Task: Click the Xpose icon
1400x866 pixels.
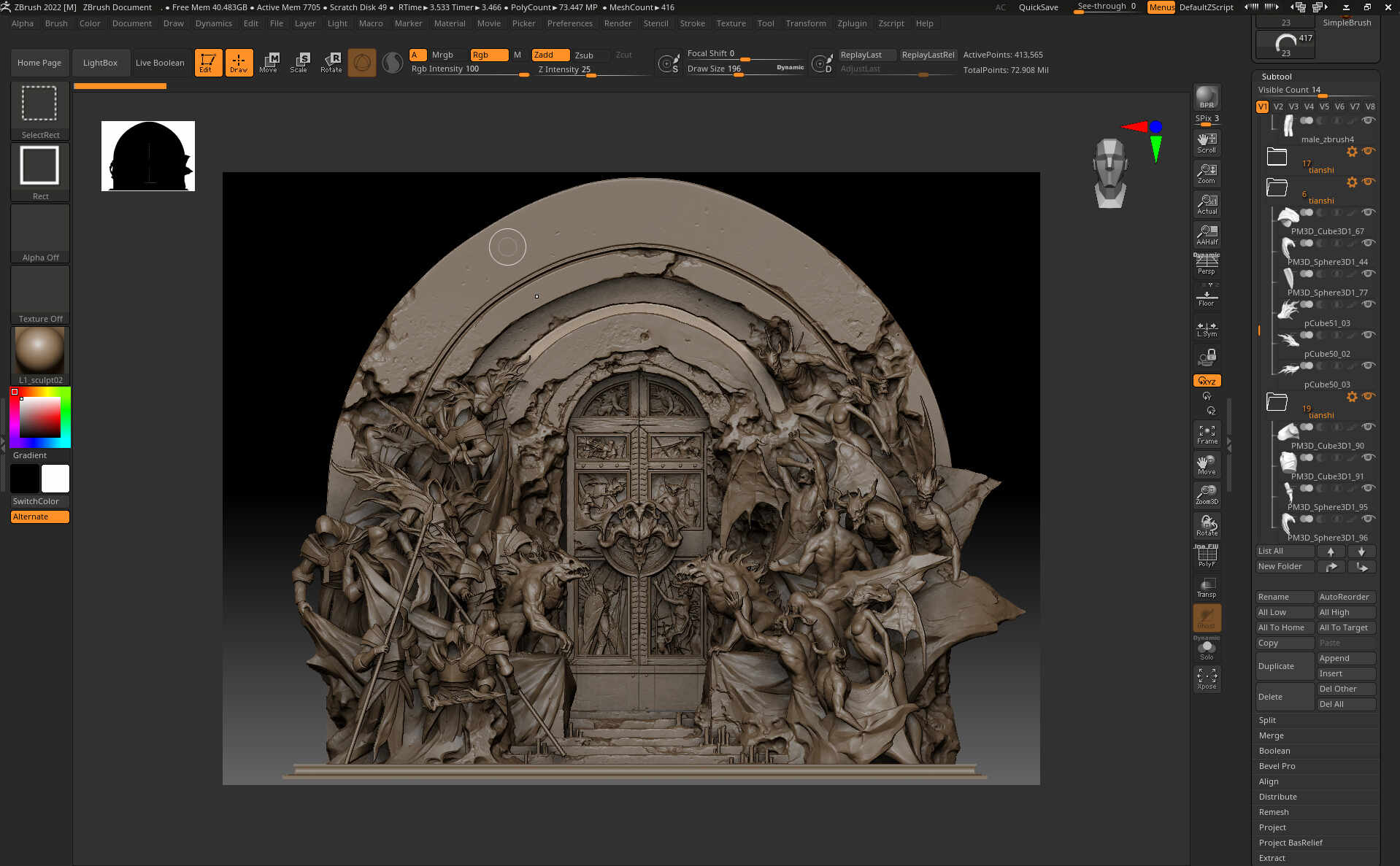Action: [x=1207, y=679]
